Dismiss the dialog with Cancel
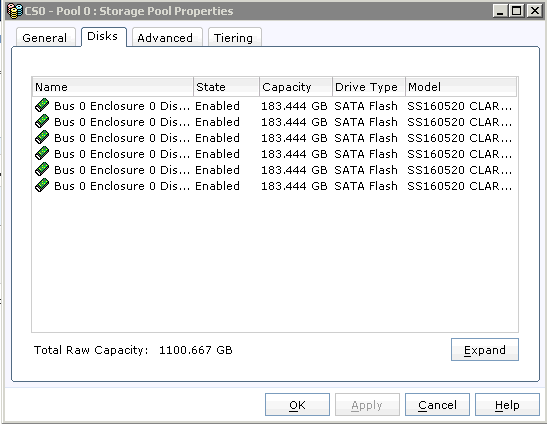The image size is (547, 424). 437,404
